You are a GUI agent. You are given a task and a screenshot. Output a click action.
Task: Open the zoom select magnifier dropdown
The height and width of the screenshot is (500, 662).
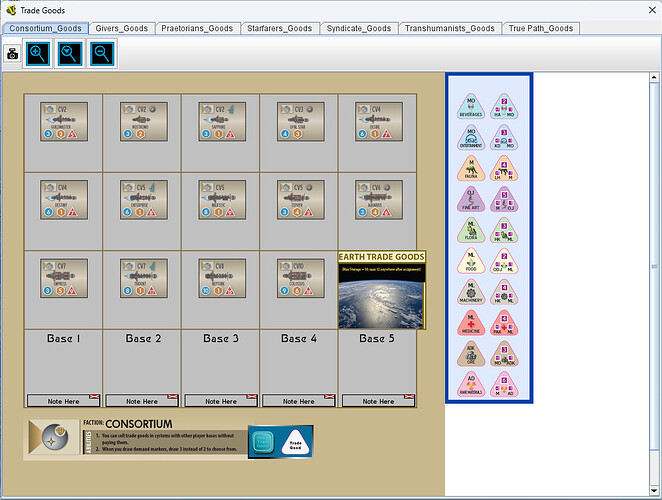click(x=71, y=54)
